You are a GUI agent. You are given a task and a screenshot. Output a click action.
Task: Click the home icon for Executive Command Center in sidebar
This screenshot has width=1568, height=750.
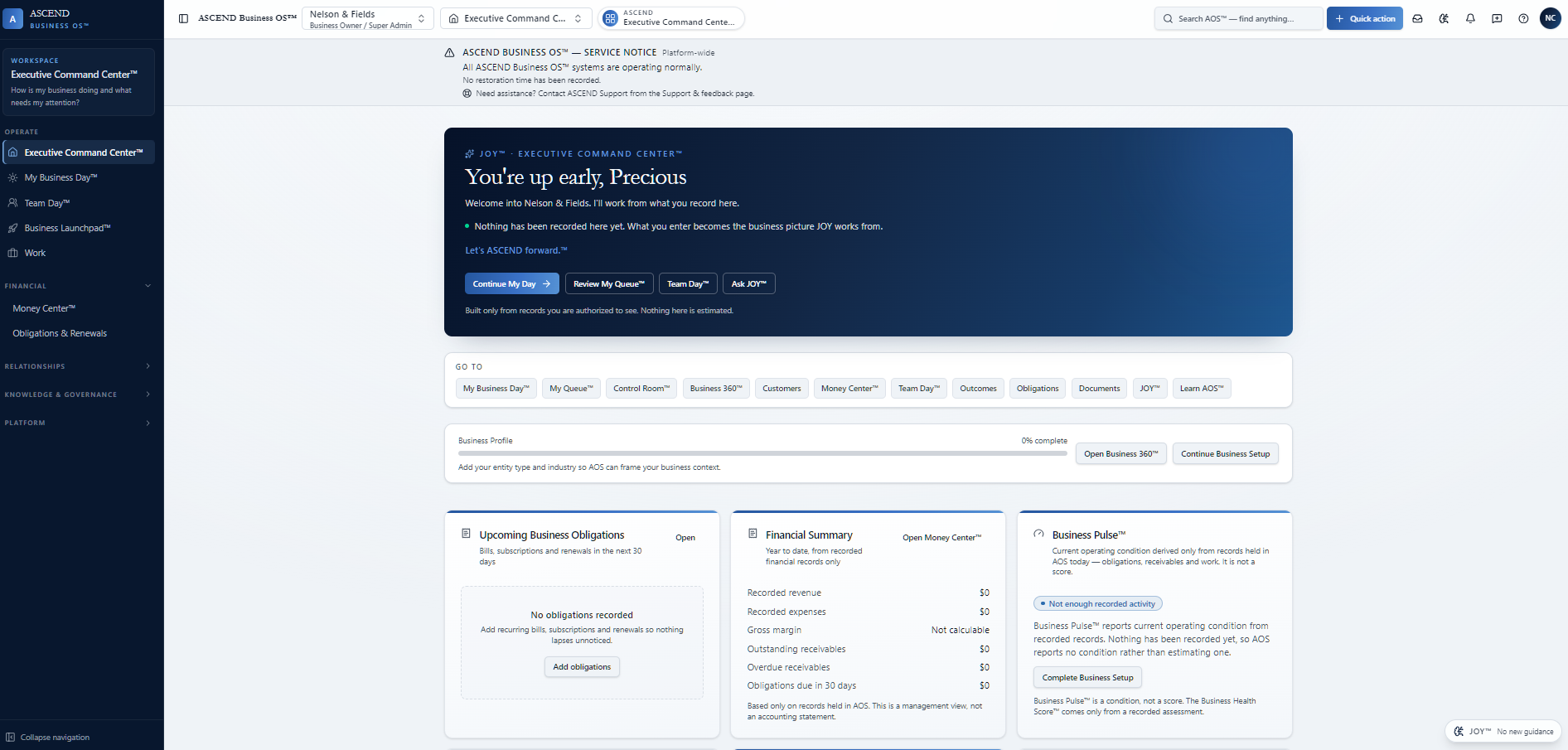(12, 152)
